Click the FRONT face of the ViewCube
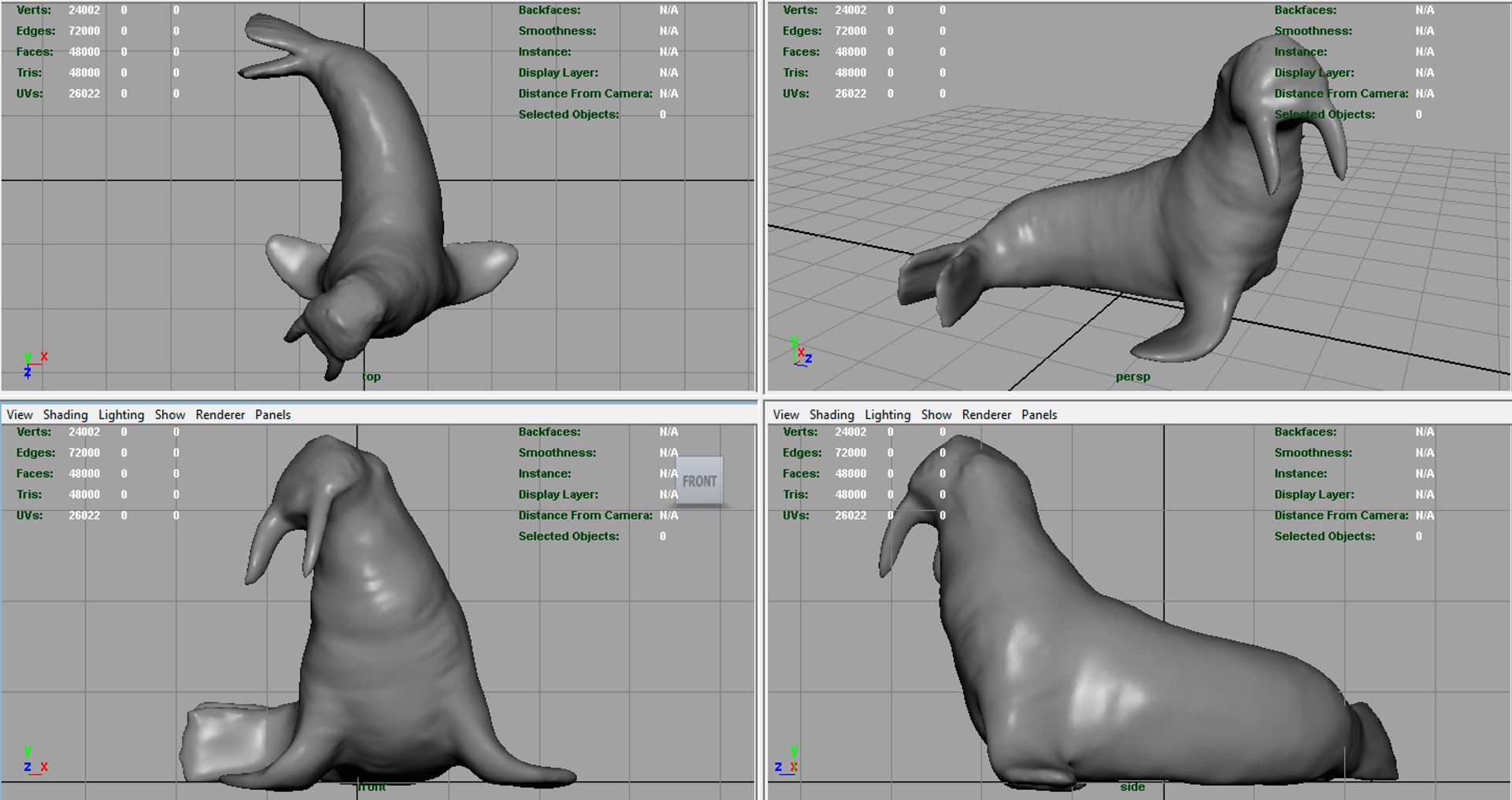The width and height of the screenshot is (1512, 800). click(699, 481)
